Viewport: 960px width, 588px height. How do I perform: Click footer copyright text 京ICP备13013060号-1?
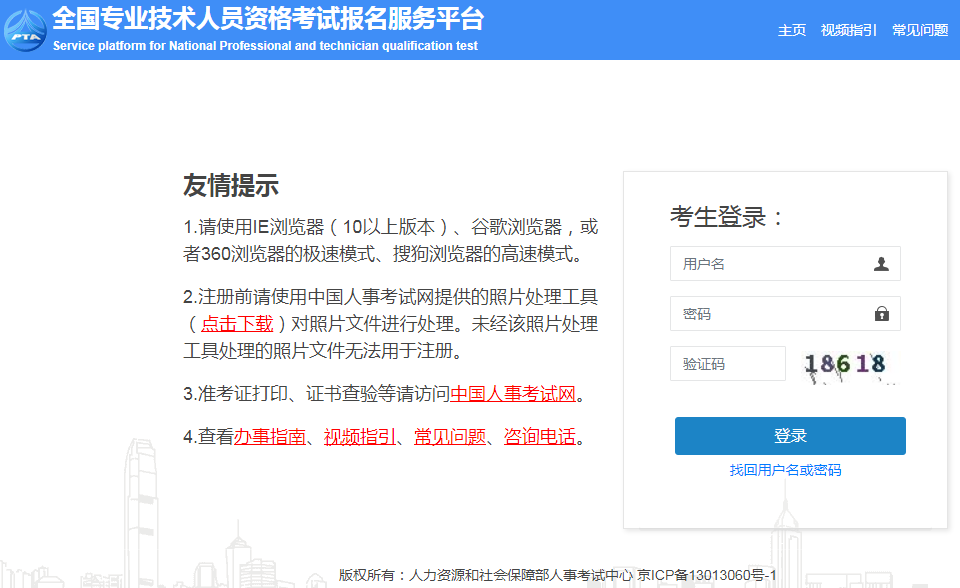[x=707, y=575]
